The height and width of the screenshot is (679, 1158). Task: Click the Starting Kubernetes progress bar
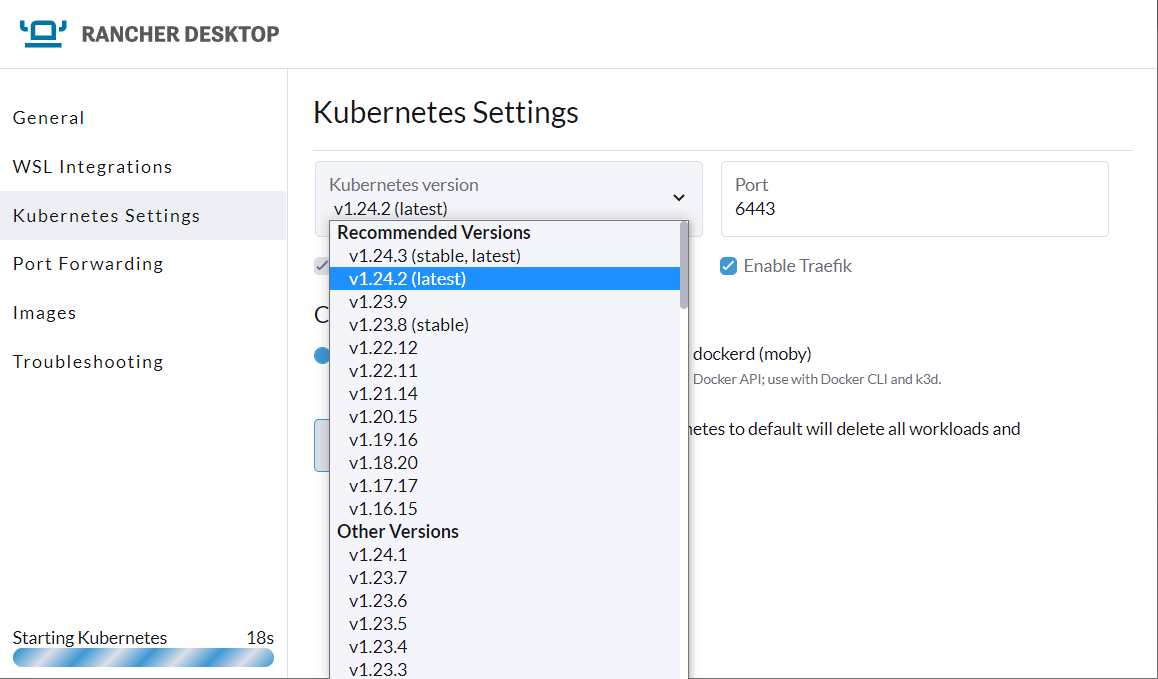click(143, 658)
